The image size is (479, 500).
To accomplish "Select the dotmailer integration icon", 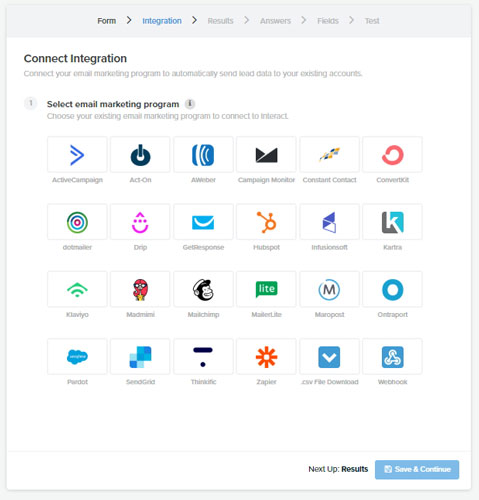I will click(77, 222).
